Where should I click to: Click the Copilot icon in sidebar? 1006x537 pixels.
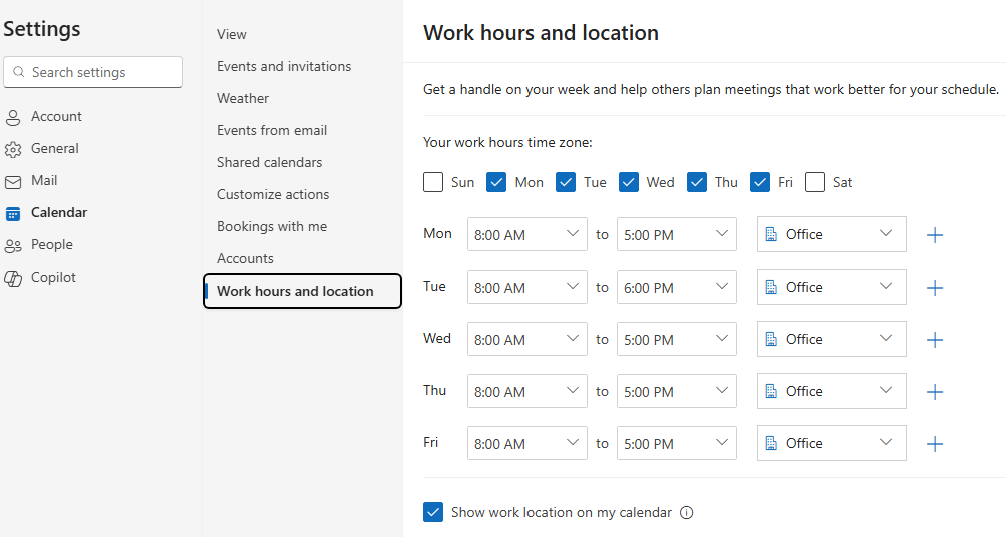pyautogui.click(x=13, y=278)
